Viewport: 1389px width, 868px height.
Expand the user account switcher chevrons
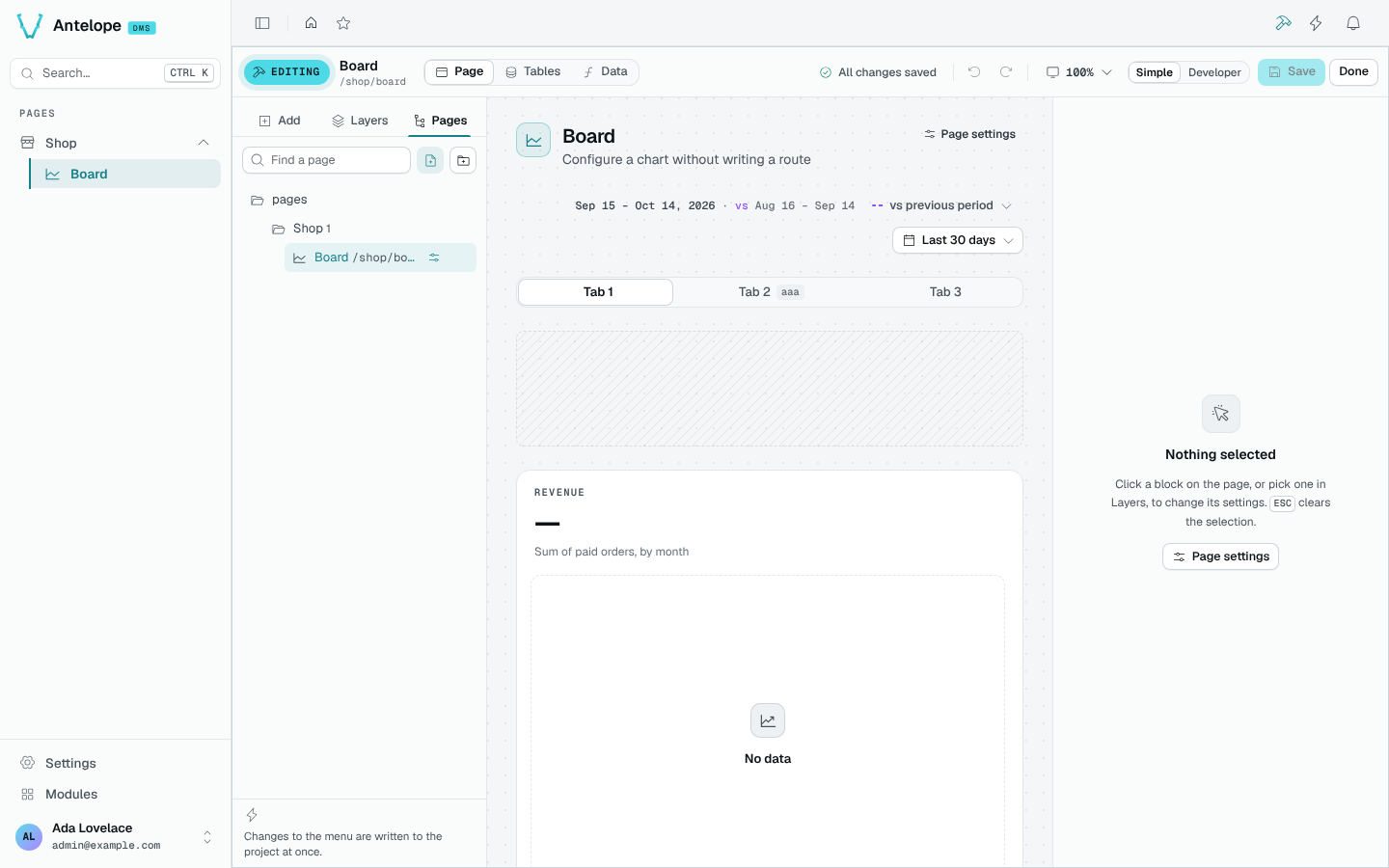pyautogui.click(x=207, y=837)
